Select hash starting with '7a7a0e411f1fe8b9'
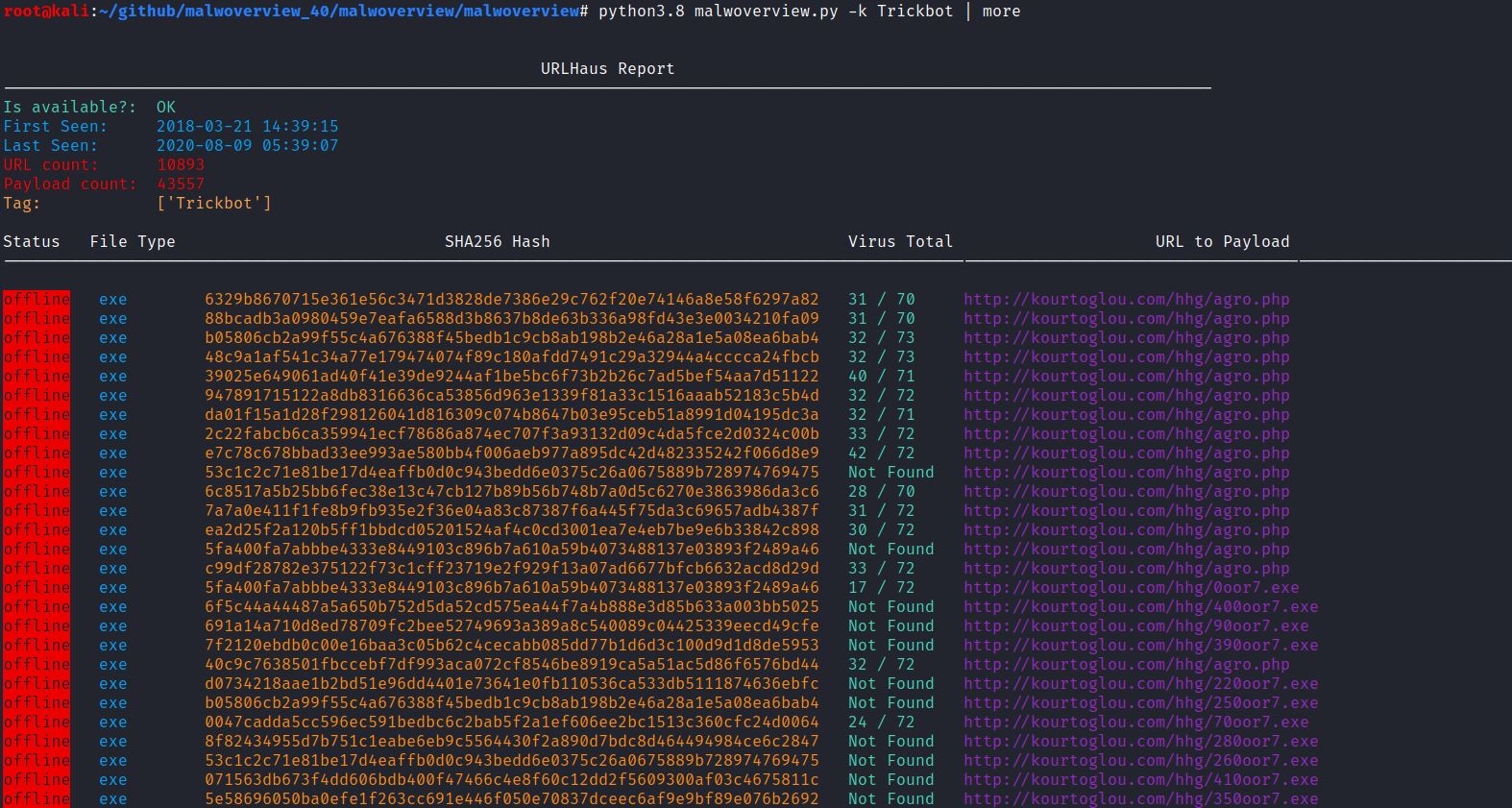Screen dimensions: 1512x808 click(x=511, y=511)
